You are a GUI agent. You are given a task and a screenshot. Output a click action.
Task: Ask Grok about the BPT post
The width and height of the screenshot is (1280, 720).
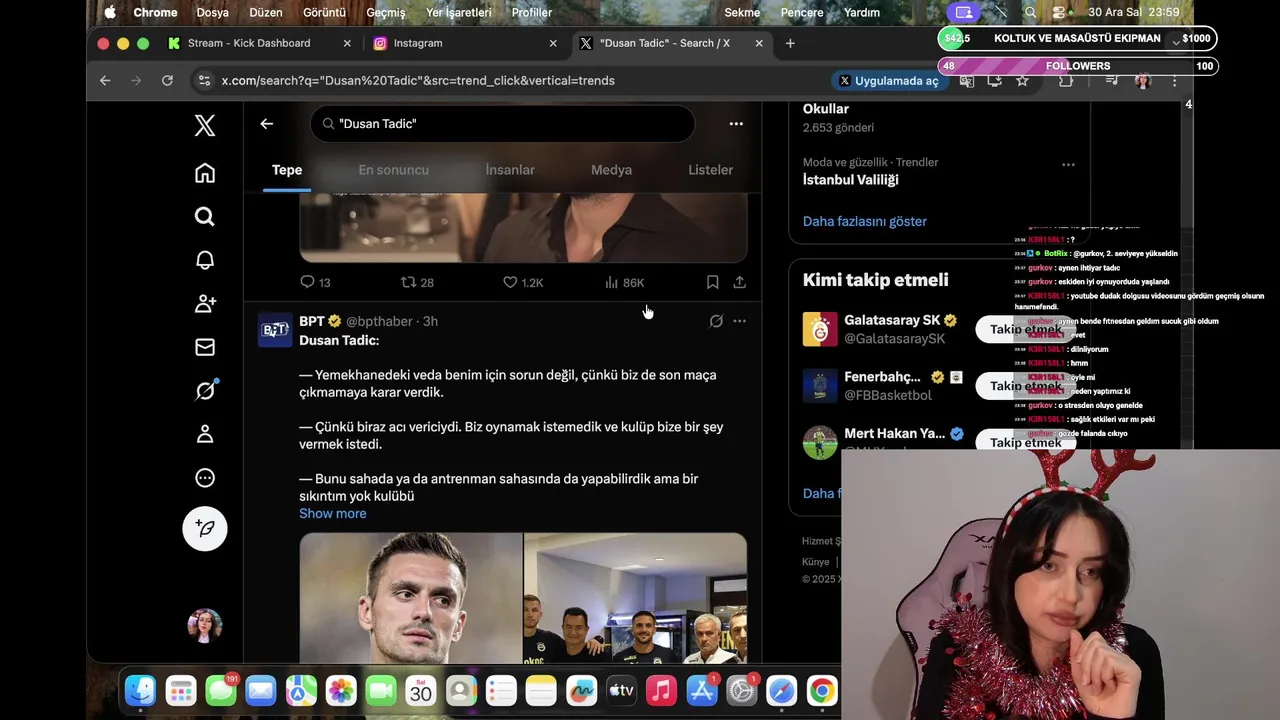tap(716, 321)
